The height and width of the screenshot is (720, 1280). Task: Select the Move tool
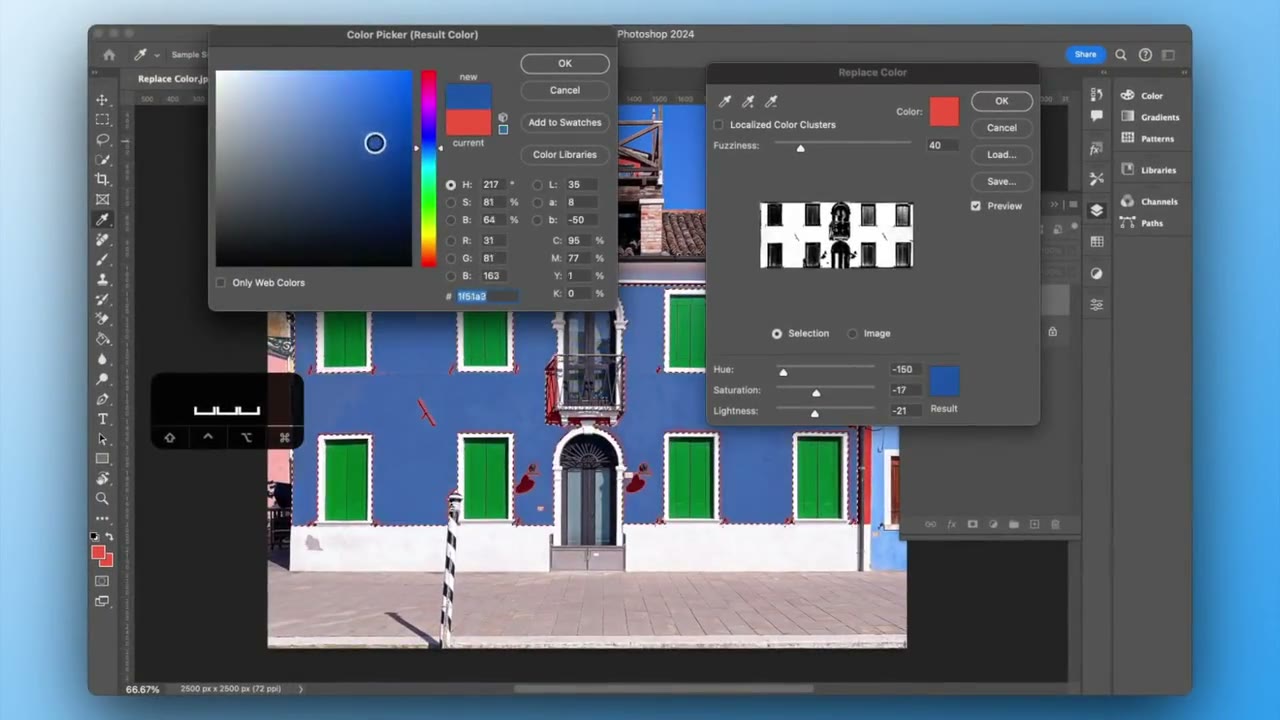(102, 100)
